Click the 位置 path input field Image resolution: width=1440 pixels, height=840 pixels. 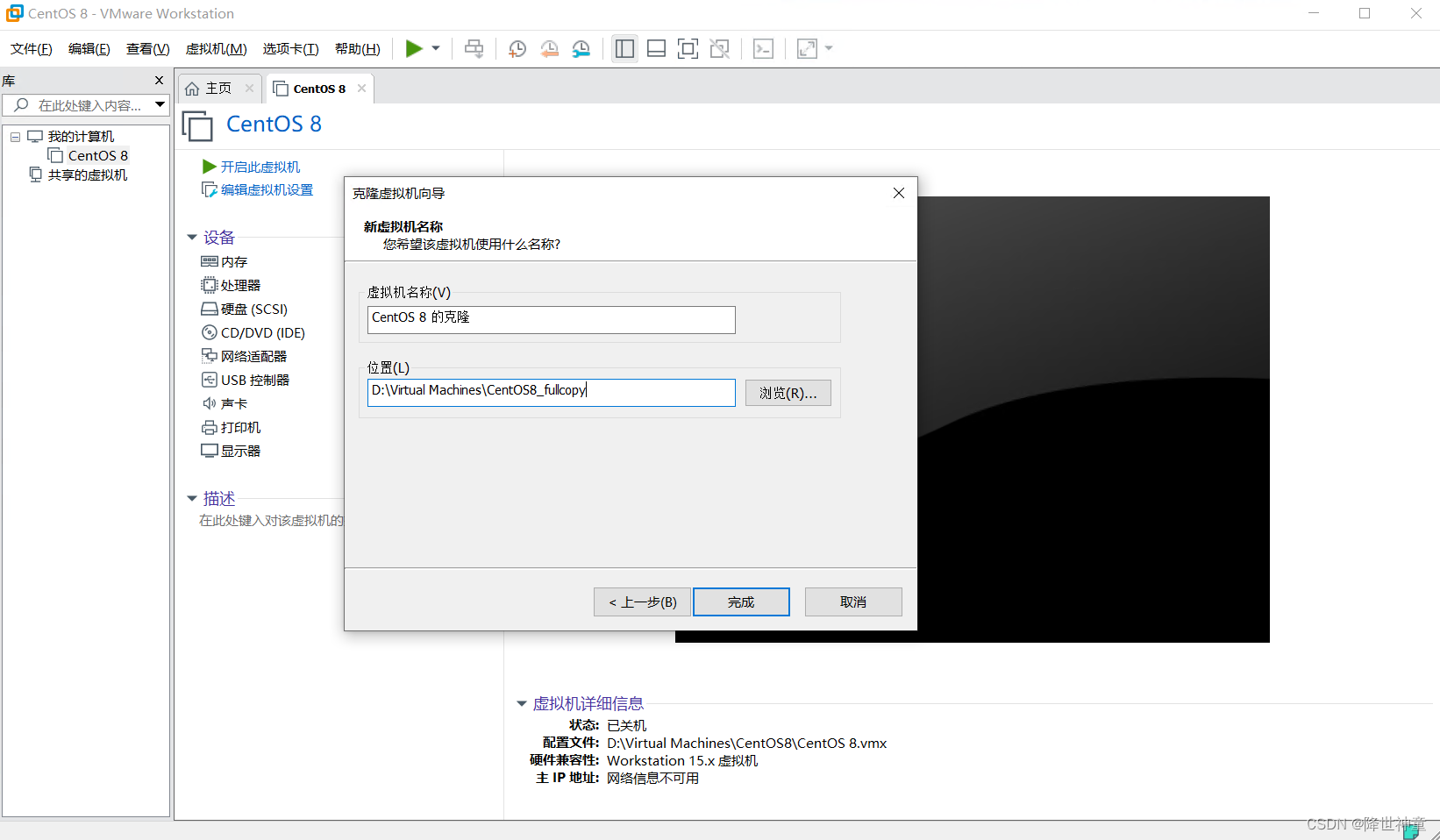click(x=551, y=392)
